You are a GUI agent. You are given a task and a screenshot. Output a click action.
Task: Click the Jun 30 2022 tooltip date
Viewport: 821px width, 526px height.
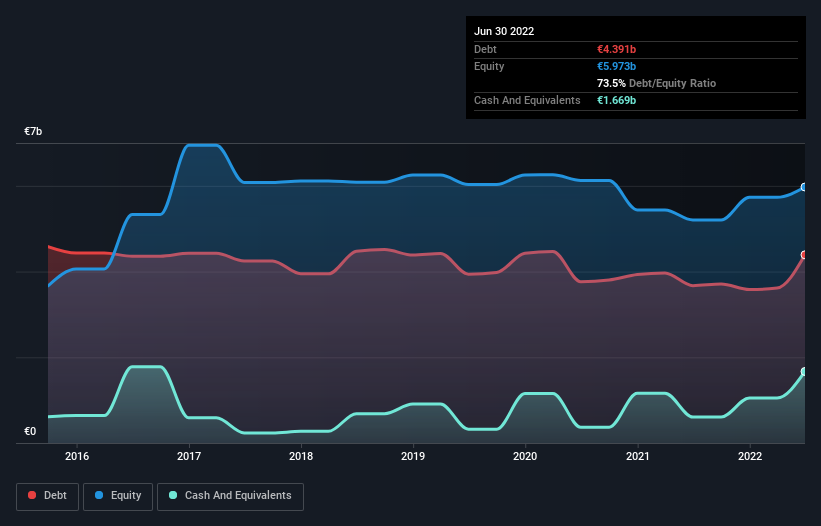[x=504, y=31]
